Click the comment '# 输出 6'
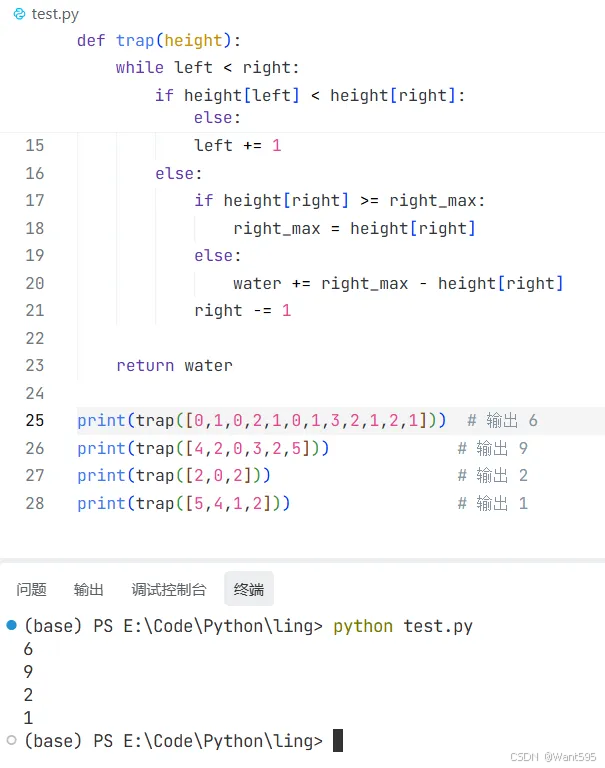Viewport: 605px width, 768px height. [x=503, y=420]
